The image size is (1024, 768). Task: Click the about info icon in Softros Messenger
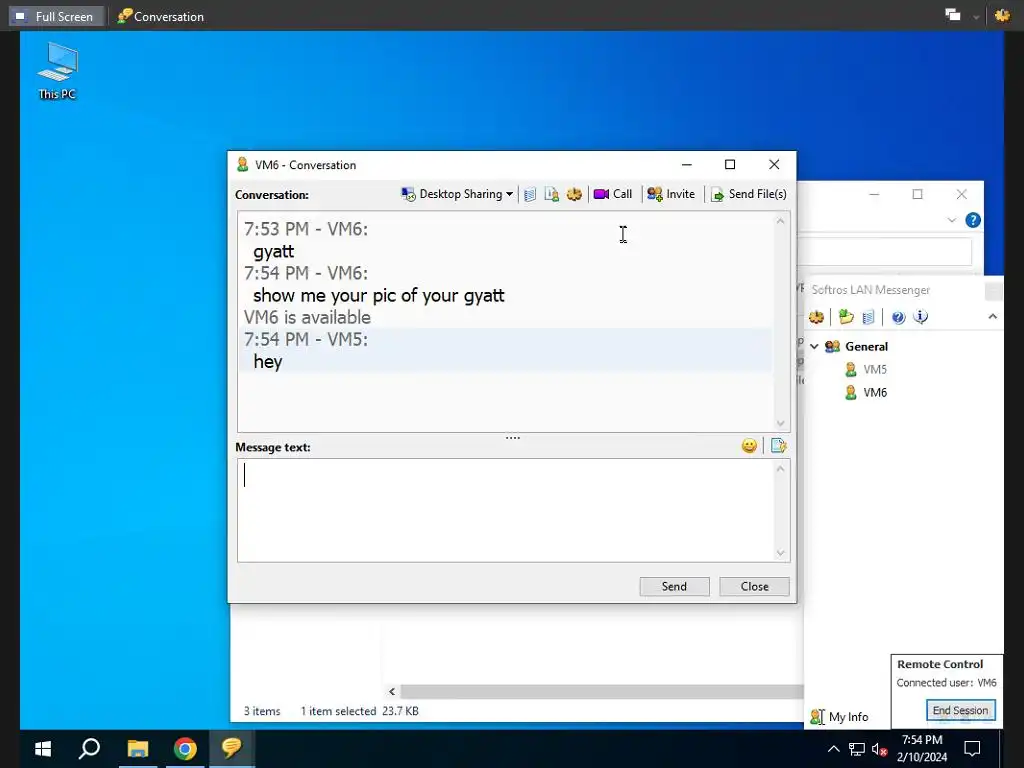click(921, 317)
